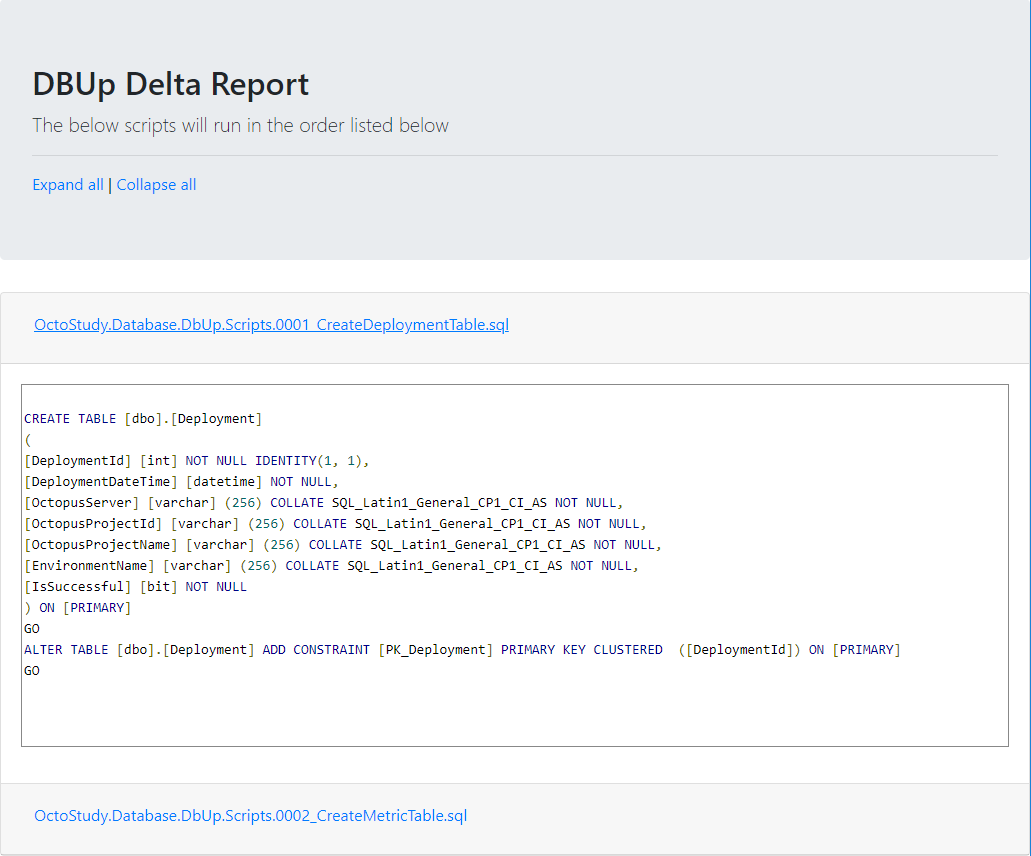
Task: Click the CREATE TABLE [dbo].[Deployment] line
Action: (x=143, y=419)
